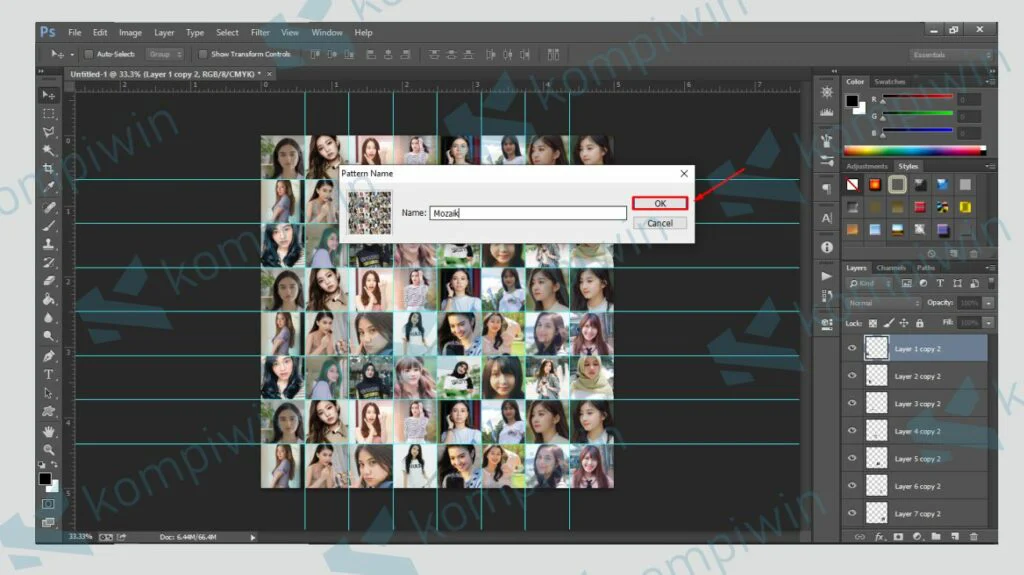Switch to the Channels tab
1024x575 pixels.
point(890,268)
